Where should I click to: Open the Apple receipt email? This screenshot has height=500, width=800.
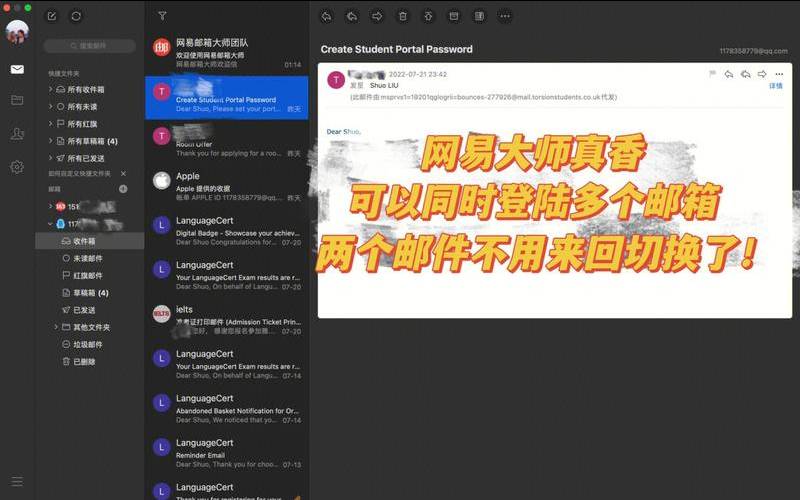227,186
